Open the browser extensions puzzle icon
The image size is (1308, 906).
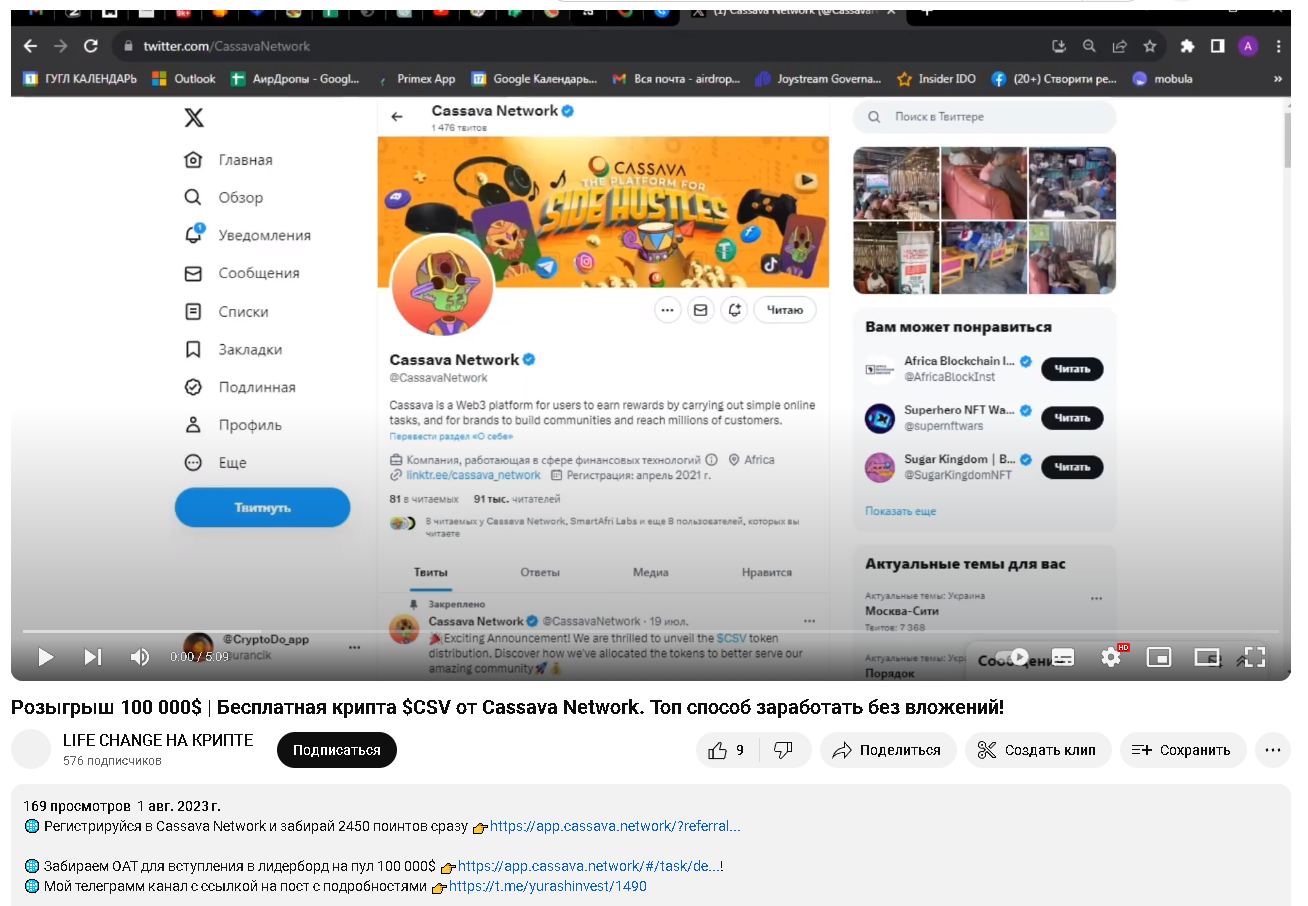(x=1187, y=46)
